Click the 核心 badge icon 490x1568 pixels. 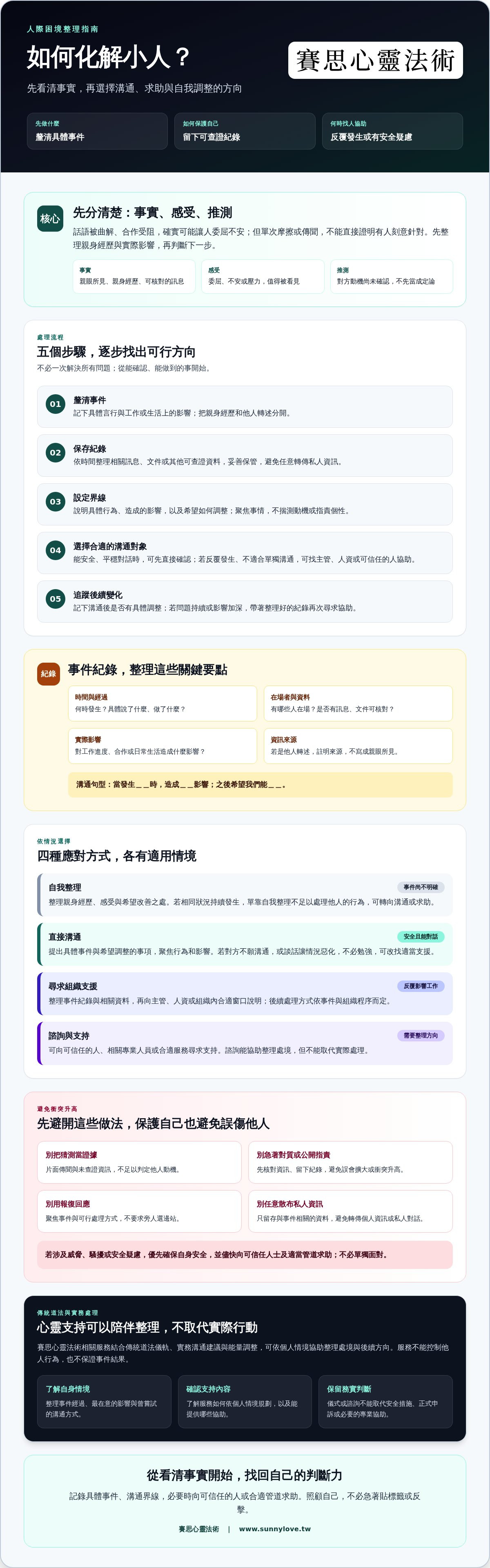click(50, 219)
